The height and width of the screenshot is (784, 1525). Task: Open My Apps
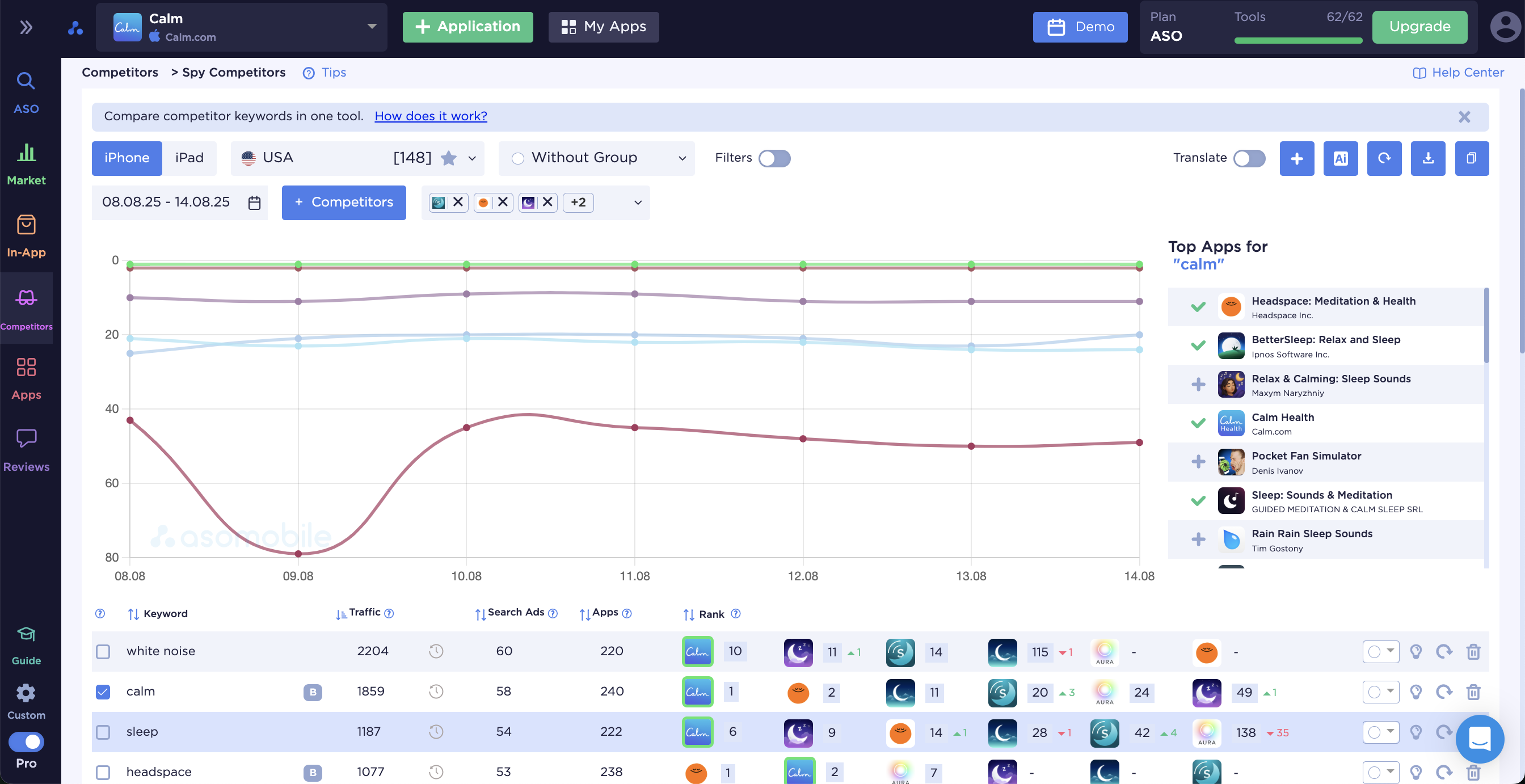[603, 27]
